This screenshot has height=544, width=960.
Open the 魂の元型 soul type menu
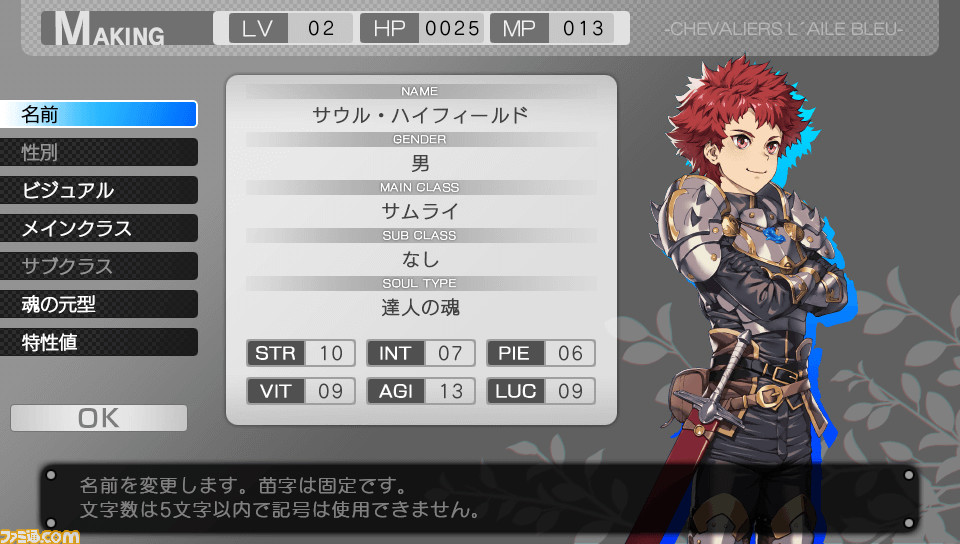point(99,304)
